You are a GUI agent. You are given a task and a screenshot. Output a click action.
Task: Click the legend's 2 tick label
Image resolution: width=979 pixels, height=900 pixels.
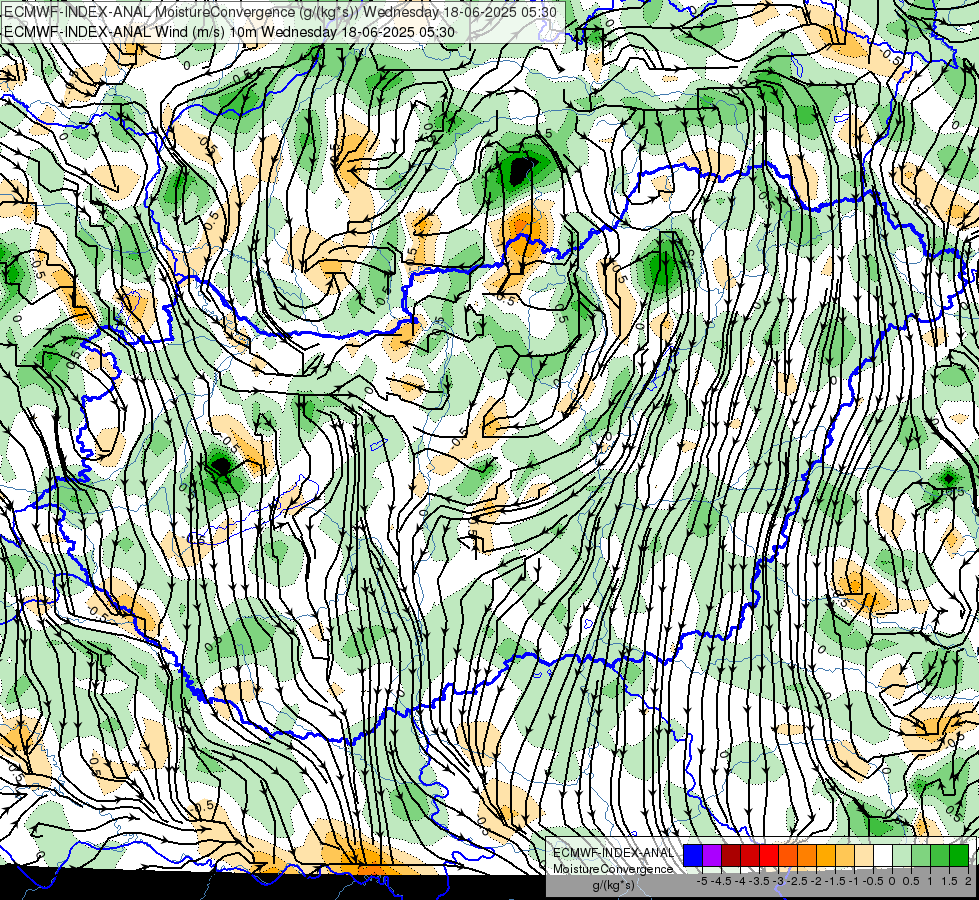(968, 881)
